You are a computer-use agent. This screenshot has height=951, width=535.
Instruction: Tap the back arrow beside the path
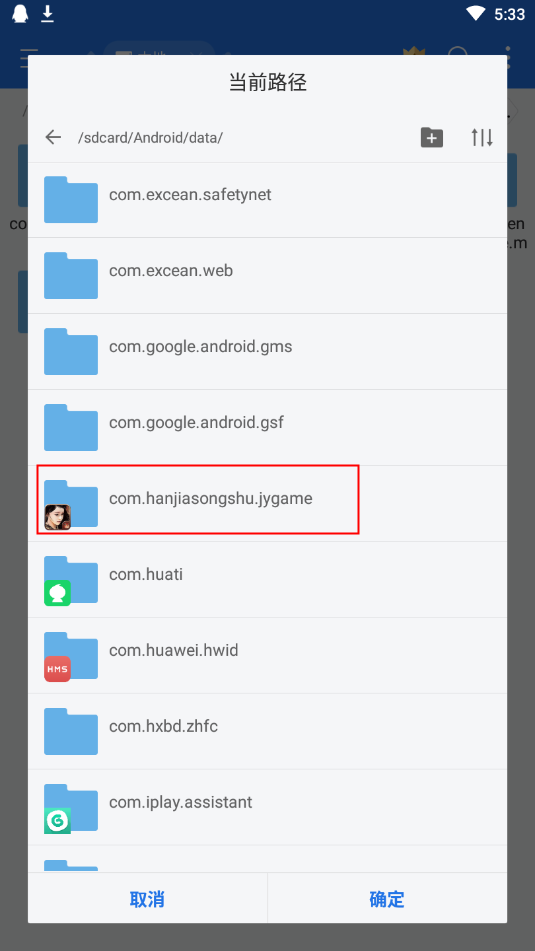pos(53,138)
